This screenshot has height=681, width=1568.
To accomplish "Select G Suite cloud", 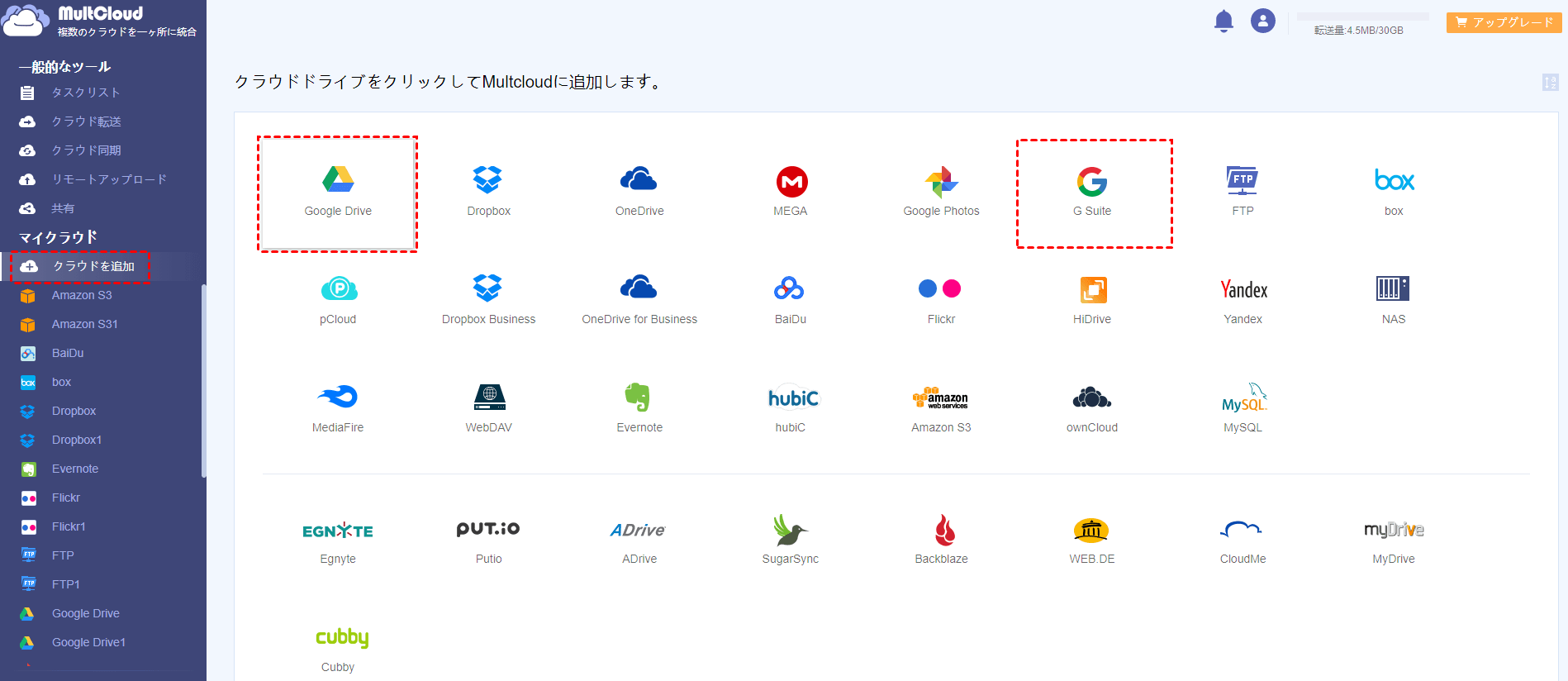I will pyautogui.click(x=1092, y=193).
